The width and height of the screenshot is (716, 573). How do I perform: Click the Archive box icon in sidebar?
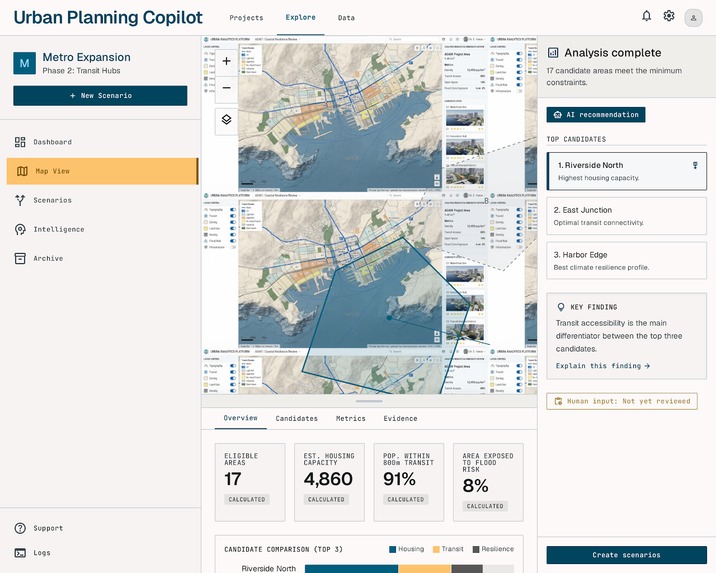click(20, 258)
